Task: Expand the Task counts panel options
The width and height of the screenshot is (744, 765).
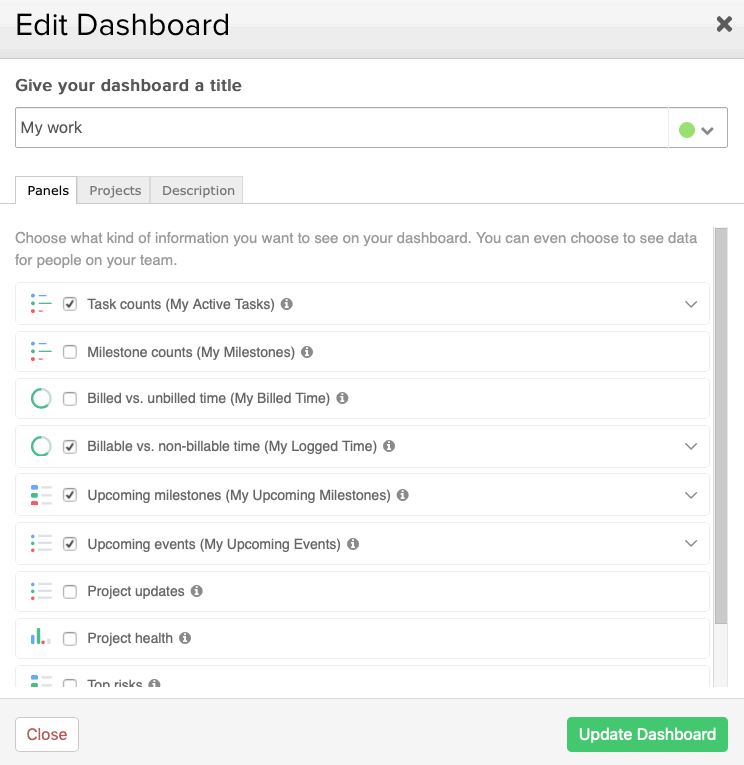Action: coord(691,304)
